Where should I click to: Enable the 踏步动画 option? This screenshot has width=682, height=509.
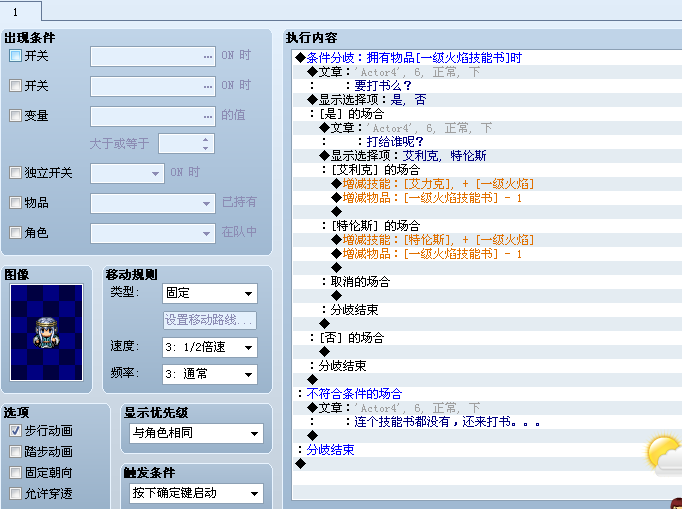(15, 452)
